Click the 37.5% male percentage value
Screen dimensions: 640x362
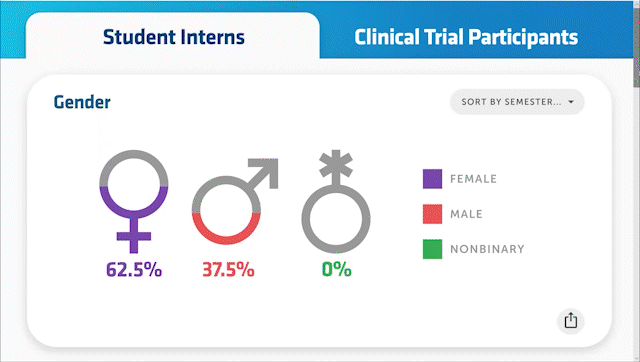(x=228, y=269)
